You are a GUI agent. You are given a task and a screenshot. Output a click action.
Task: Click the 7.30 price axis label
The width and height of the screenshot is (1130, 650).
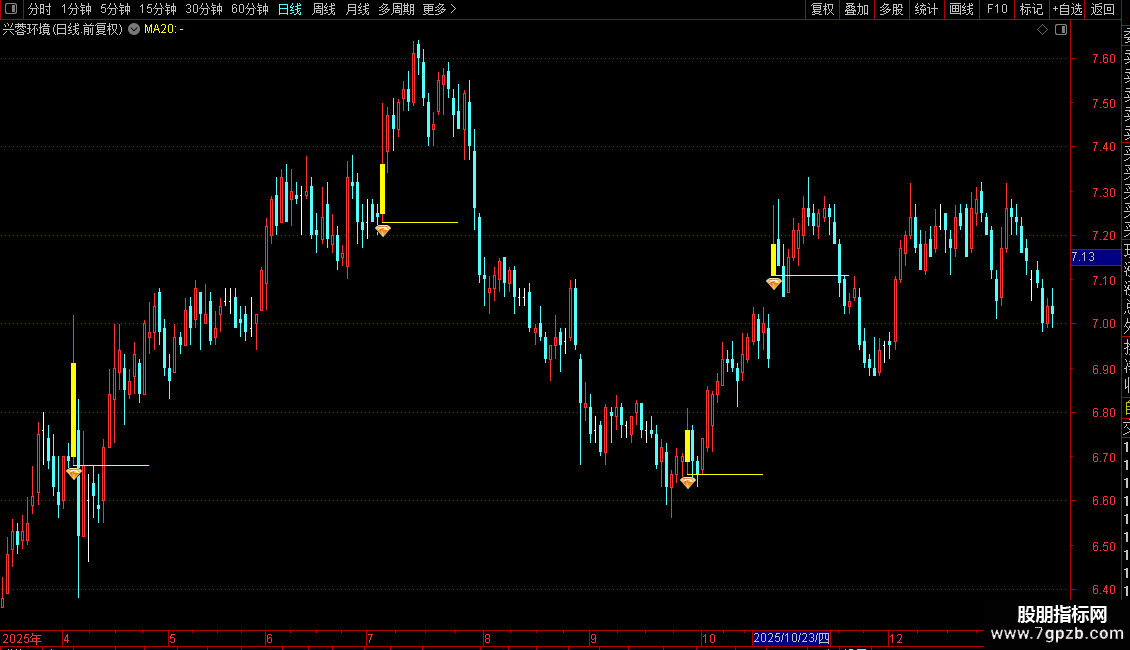1103,193
